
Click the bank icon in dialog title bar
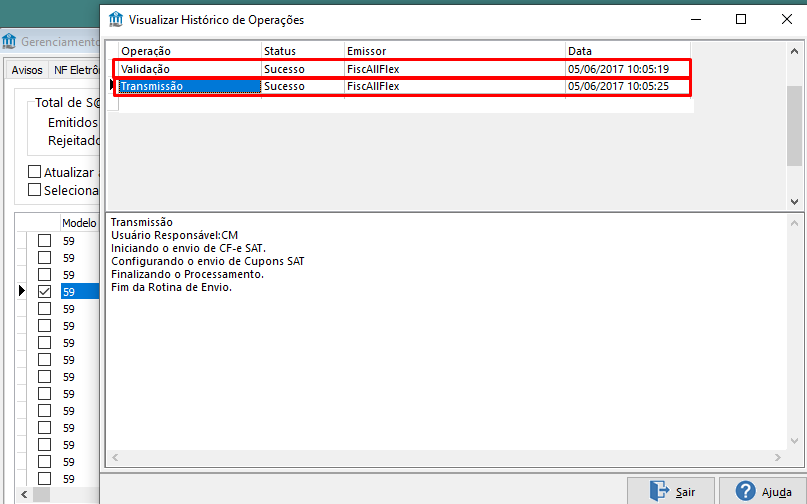point(116,19)
